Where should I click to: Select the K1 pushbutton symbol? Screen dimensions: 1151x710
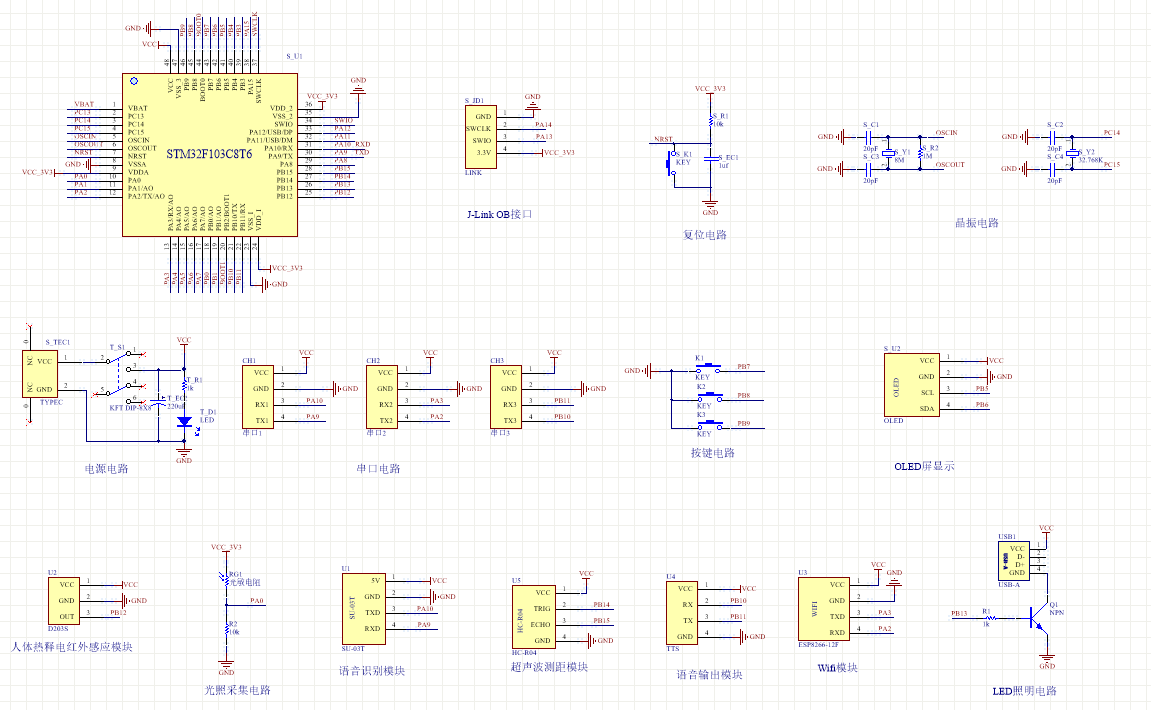[709, 367]
